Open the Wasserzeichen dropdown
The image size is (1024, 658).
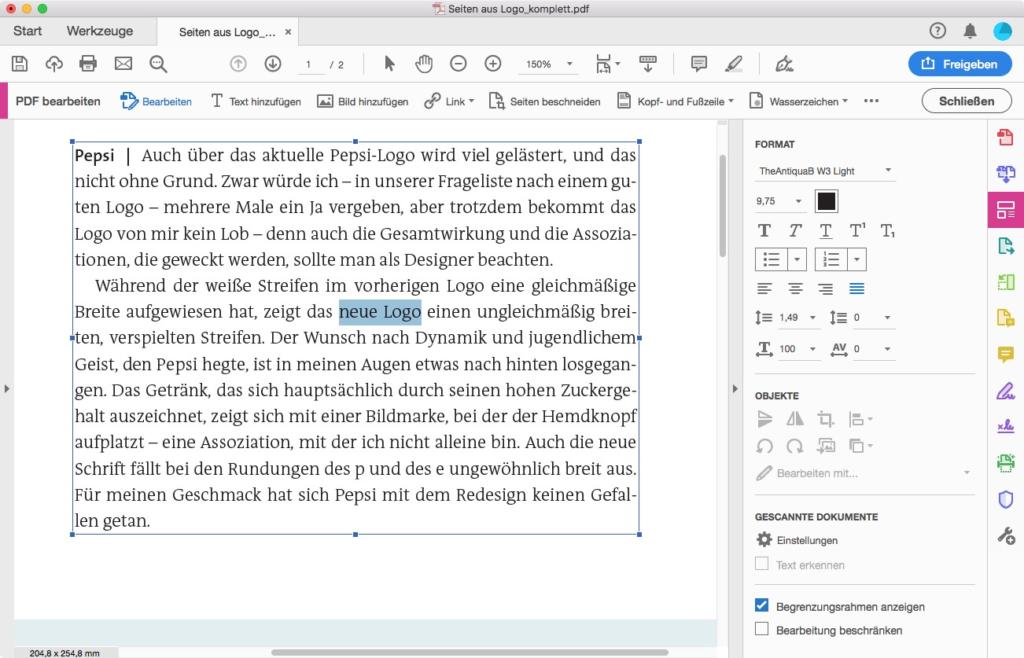click(798, 101)
